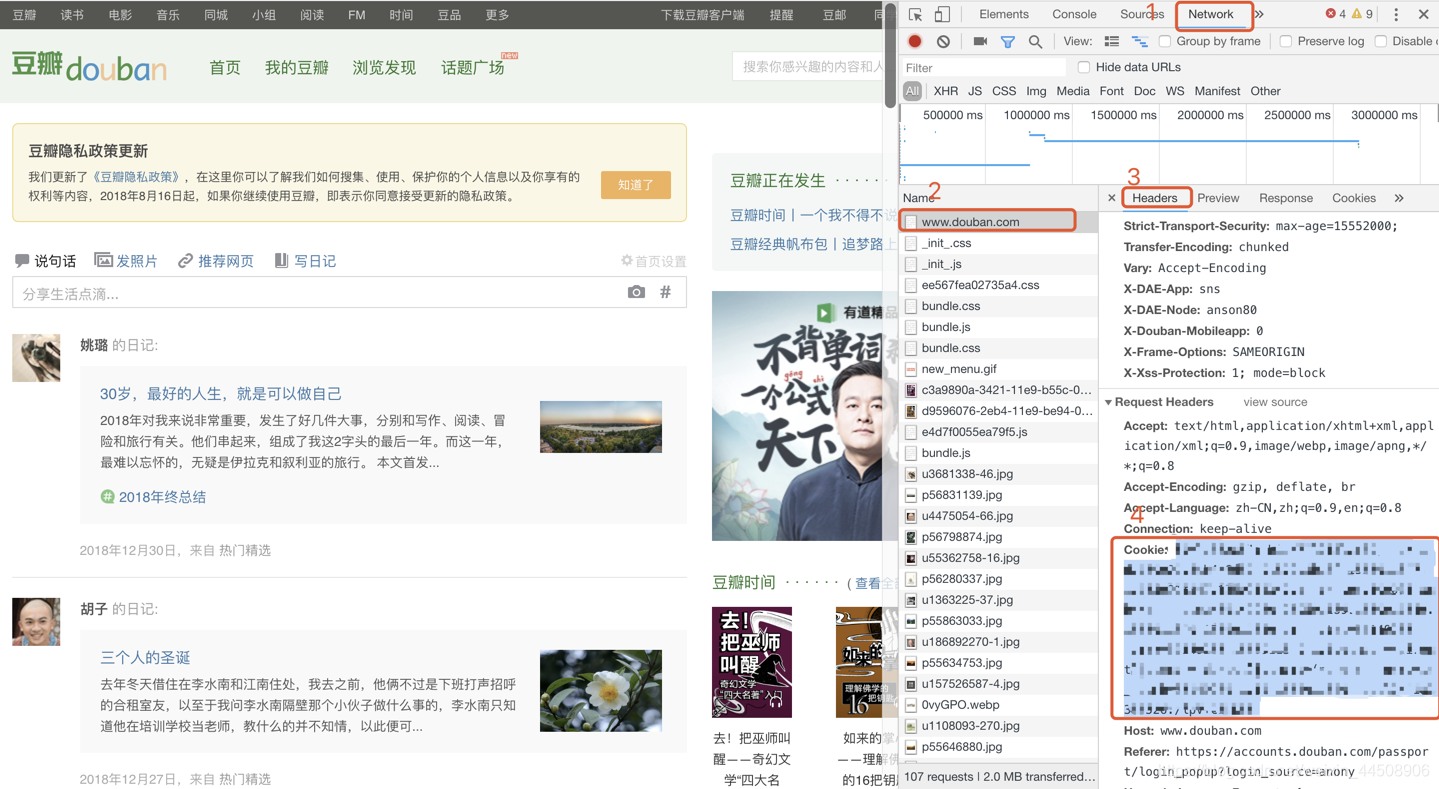This screenshot has width=1439, height=789.
Task: Filter requests by JS type
Action: (x=975, y=91)
